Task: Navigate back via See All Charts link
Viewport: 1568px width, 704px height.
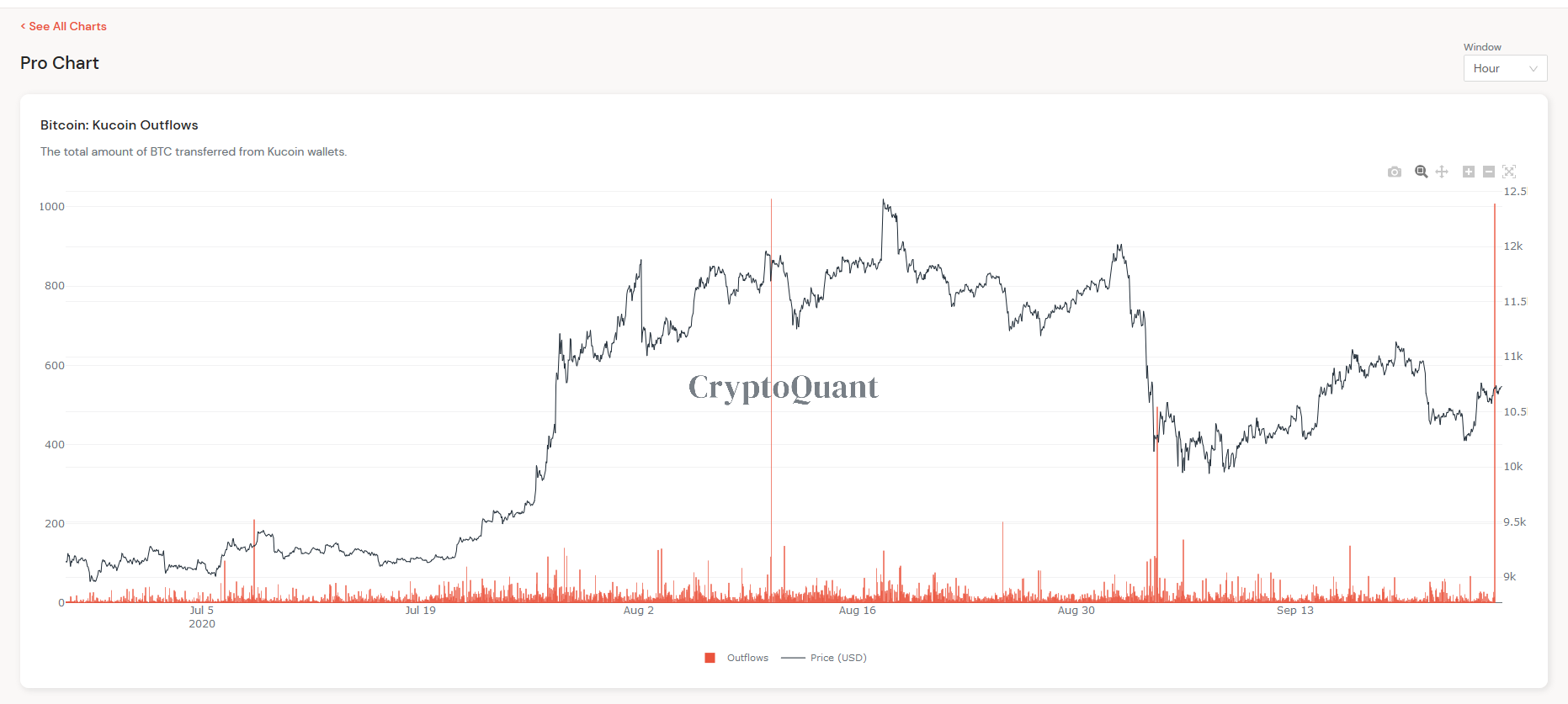Action: [x=63, y=26]
